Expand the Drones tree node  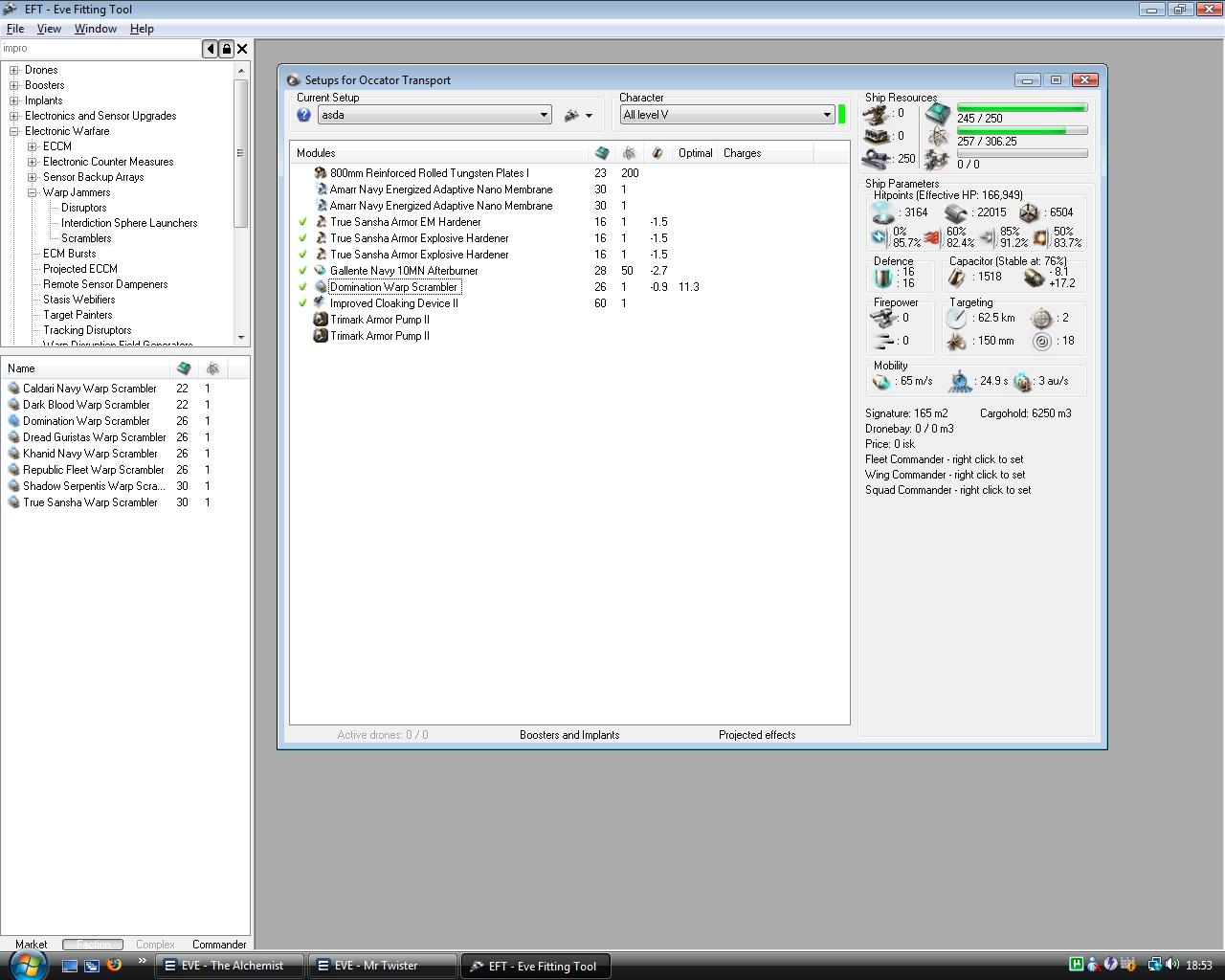[14, 70]
